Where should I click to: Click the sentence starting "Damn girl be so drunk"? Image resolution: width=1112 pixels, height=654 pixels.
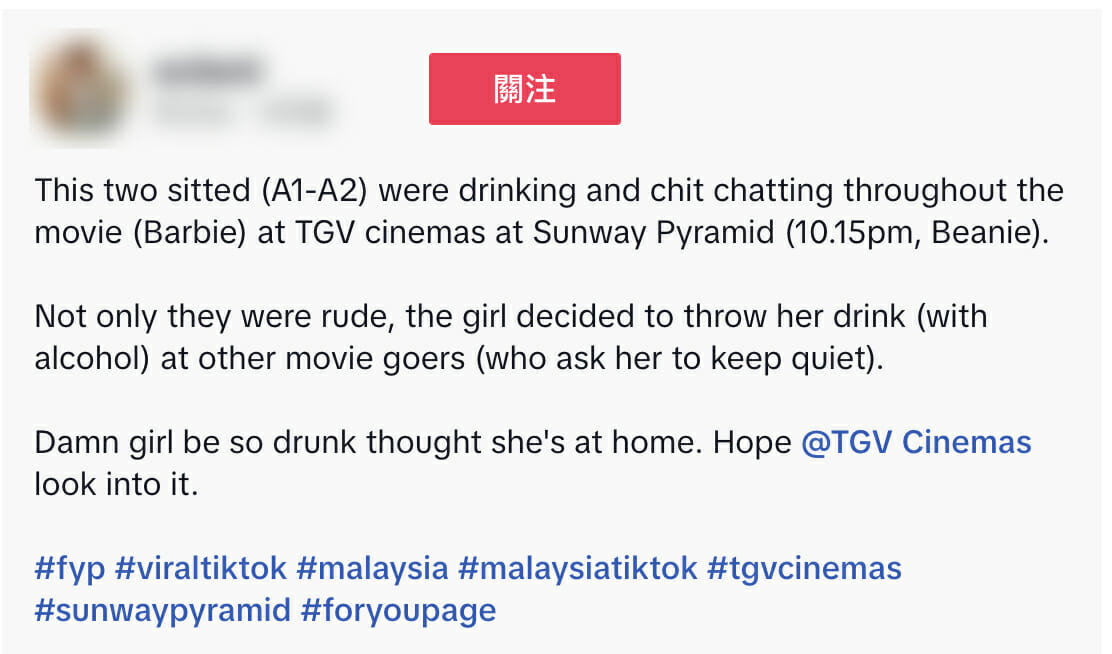coord(533,462)
